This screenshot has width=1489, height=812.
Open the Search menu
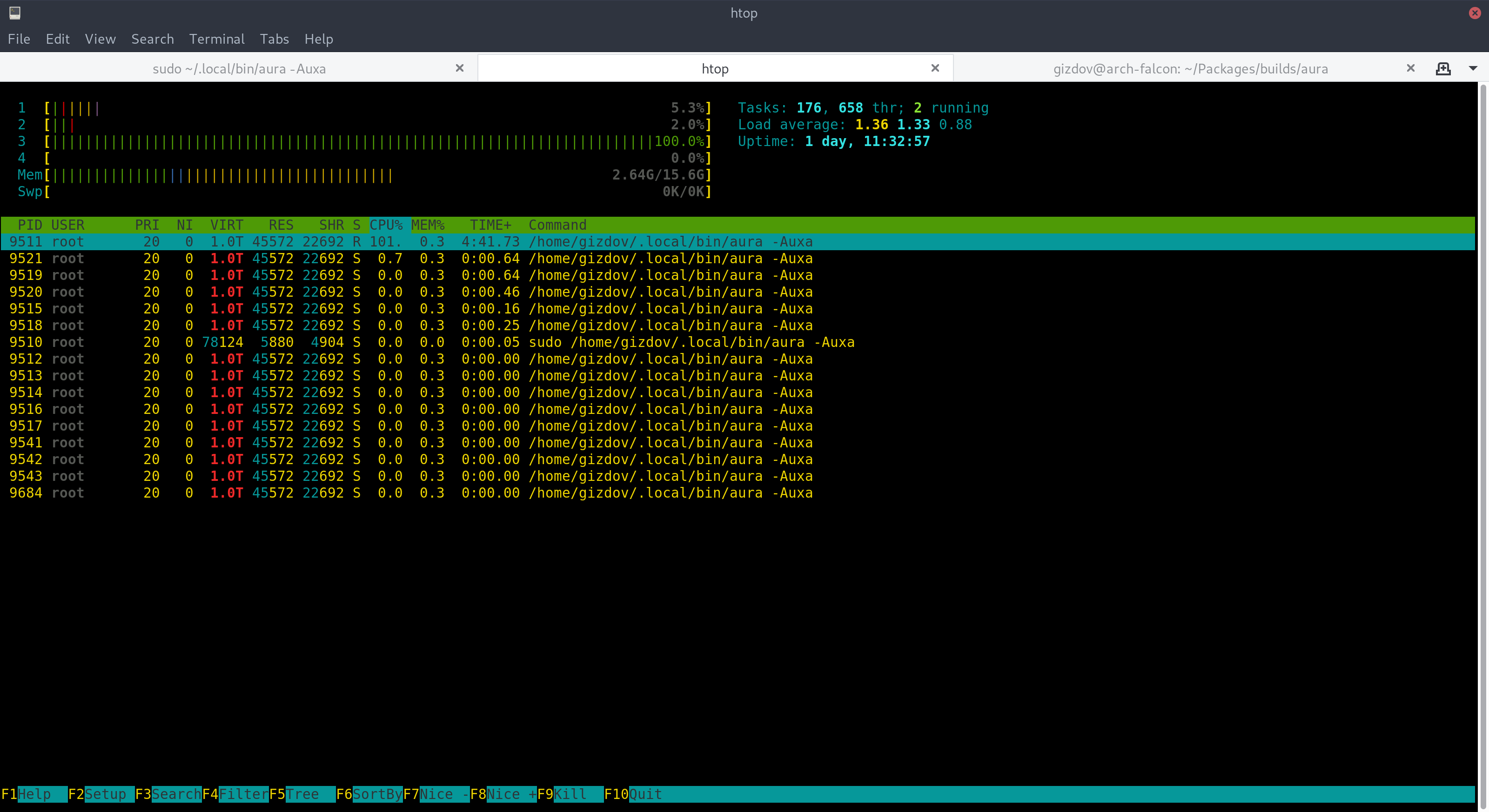tap(153, 39)
